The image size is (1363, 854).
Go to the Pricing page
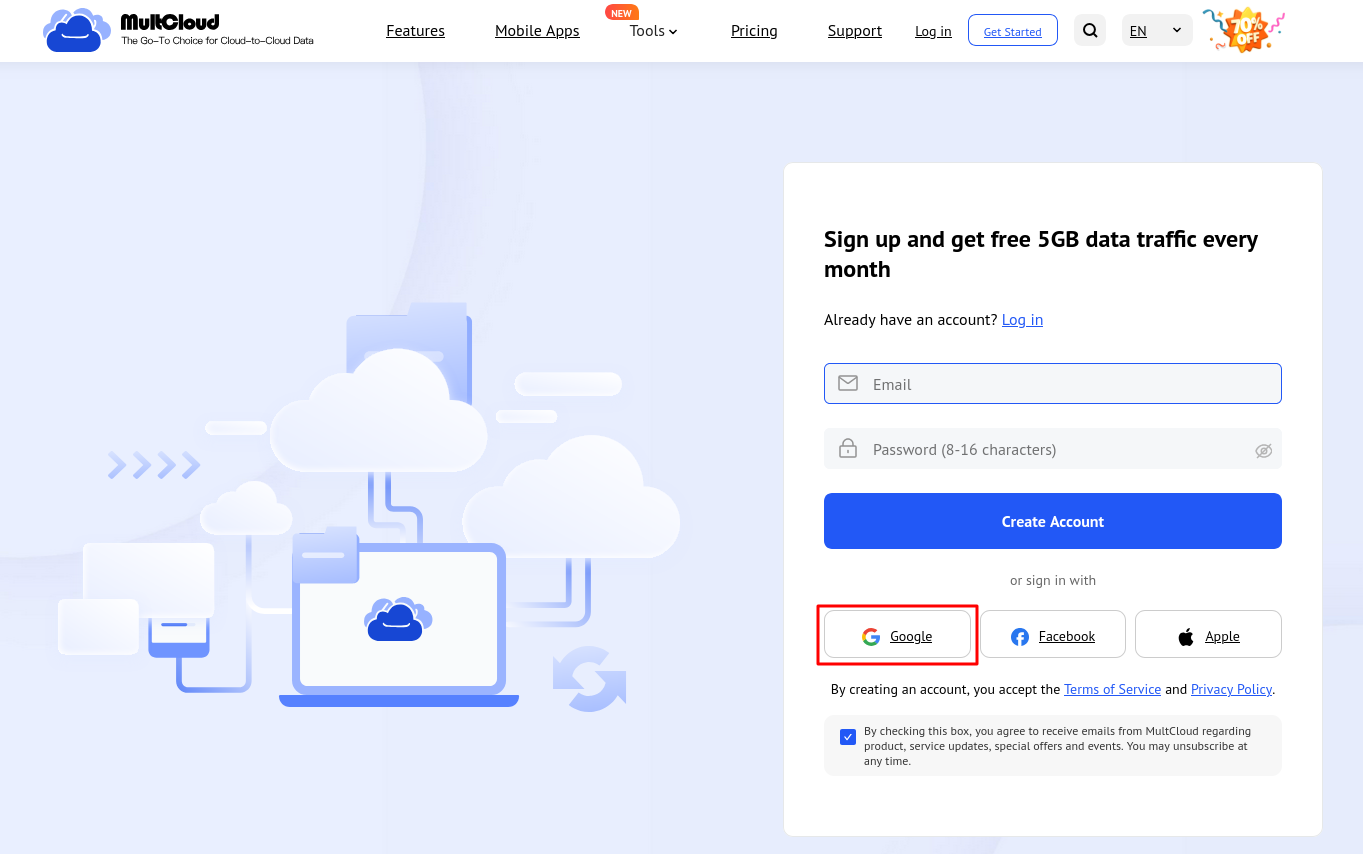(x=754, y=31)
